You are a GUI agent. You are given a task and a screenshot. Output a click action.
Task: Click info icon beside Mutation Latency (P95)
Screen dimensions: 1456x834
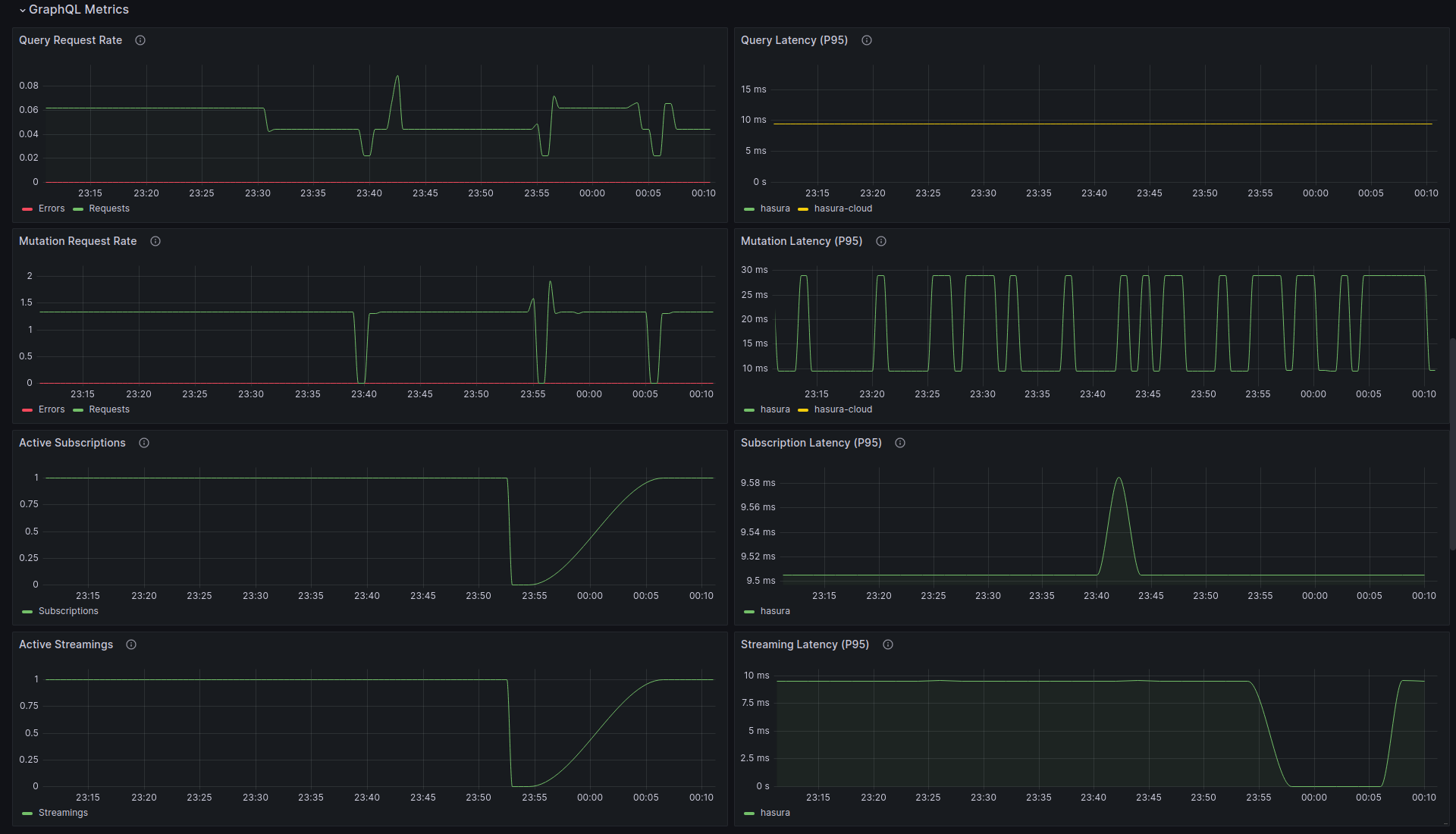(x=881, y=241)
